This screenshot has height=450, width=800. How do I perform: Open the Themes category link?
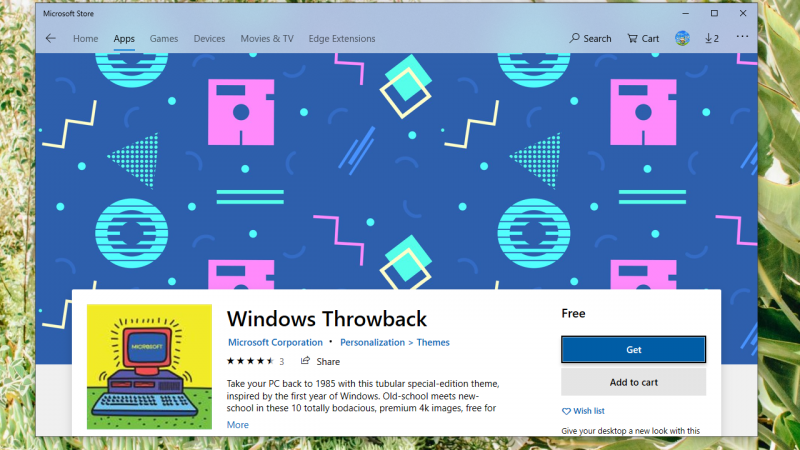click(433, 342)
